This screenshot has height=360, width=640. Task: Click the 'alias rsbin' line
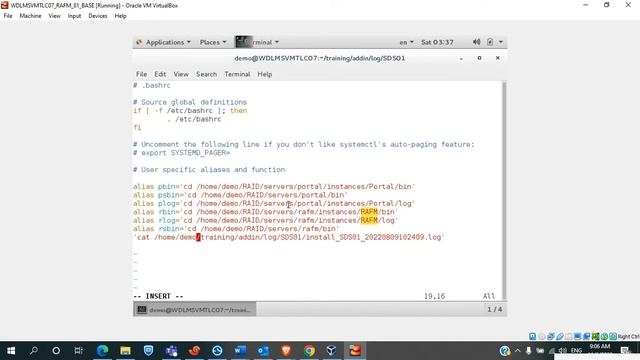click(236, 229)
